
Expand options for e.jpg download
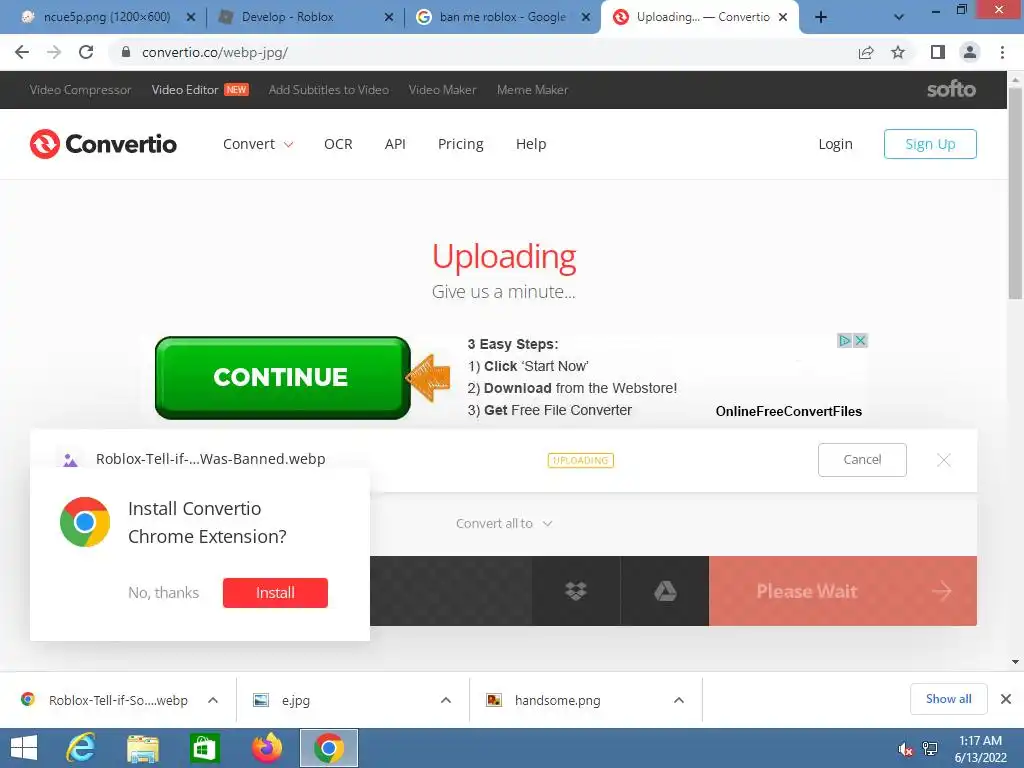pyautogui.click(x=446, y=700)
